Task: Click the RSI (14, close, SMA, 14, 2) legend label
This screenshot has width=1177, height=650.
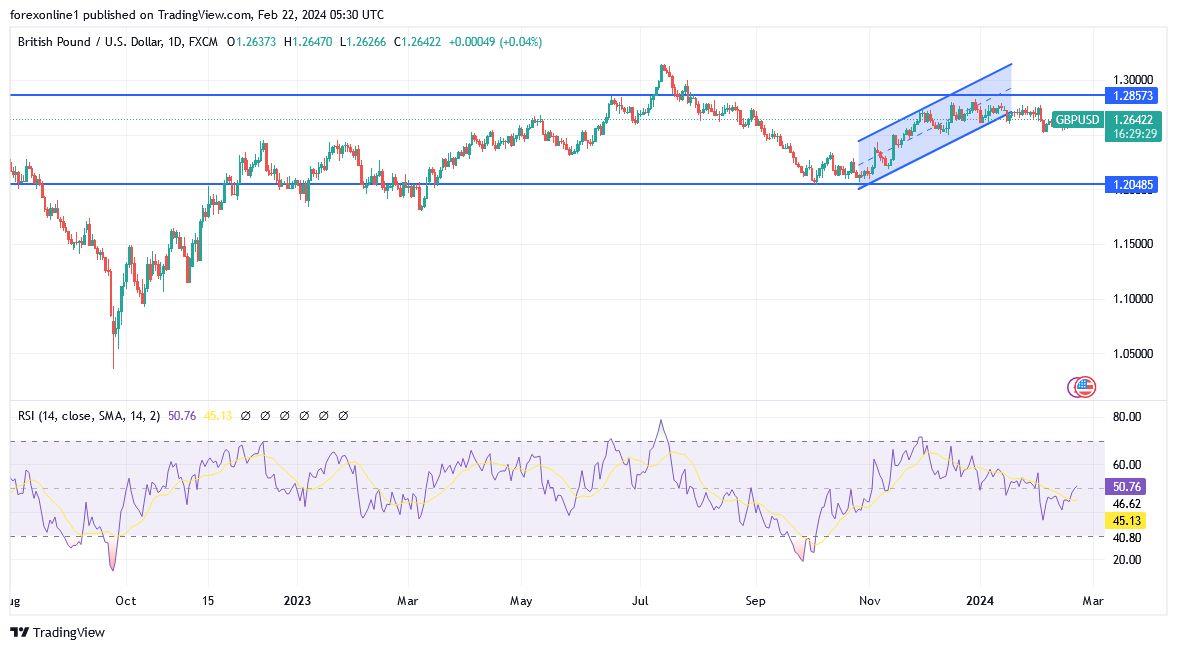Action: [x=90, y=415]
